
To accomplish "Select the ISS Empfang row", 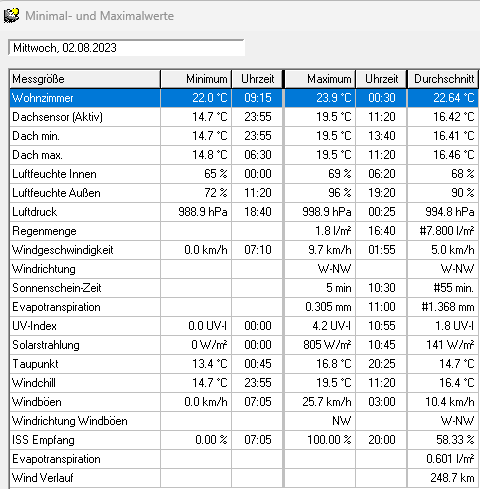I will 244,440.
